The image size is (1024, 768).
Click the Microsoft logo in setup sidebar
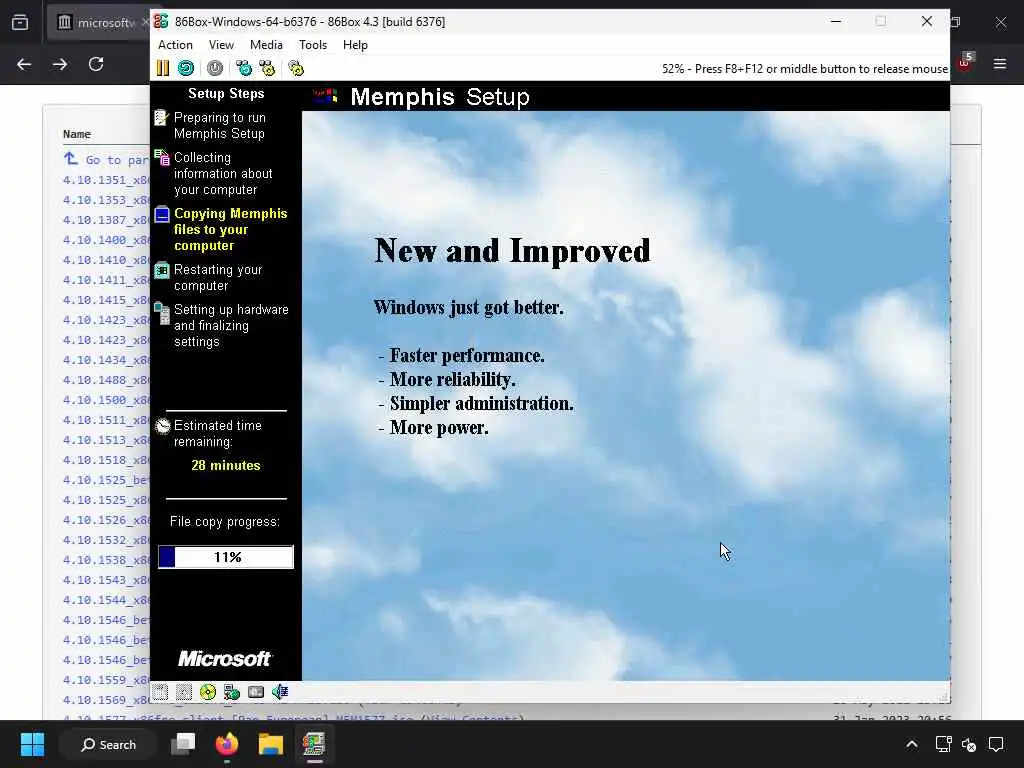[225, 658]
